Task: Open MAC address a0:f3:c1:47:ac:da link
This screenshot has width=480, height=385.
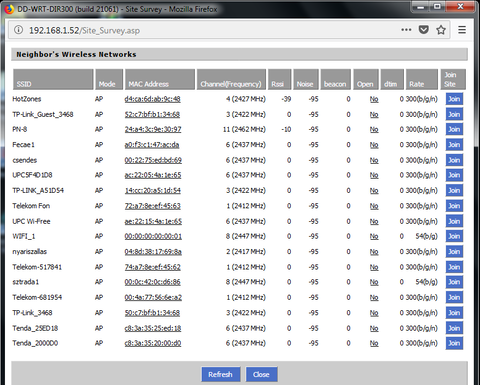Action: pyautogui.click(x=152, y=145)
